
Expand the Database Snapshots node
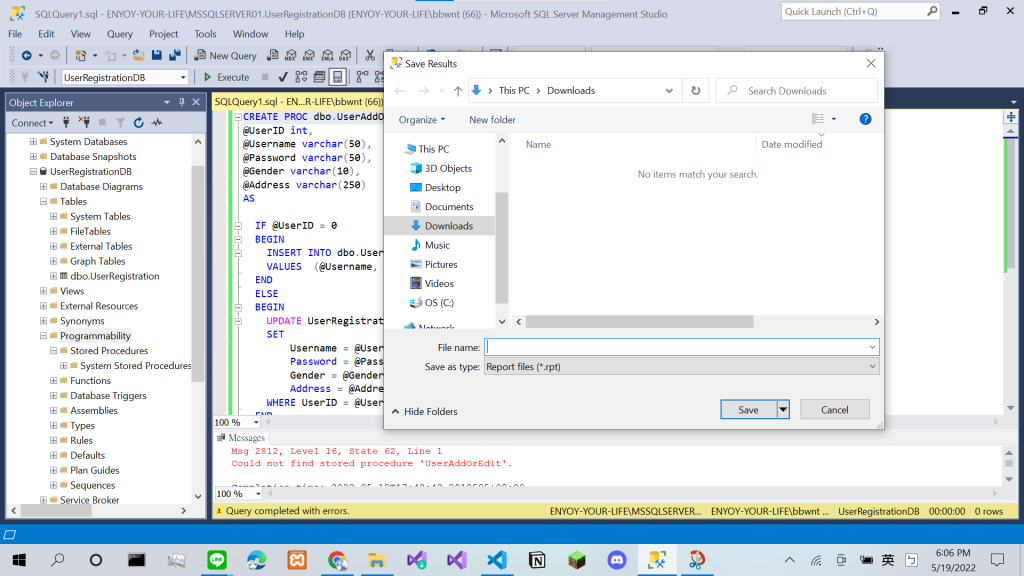point(33,157)
